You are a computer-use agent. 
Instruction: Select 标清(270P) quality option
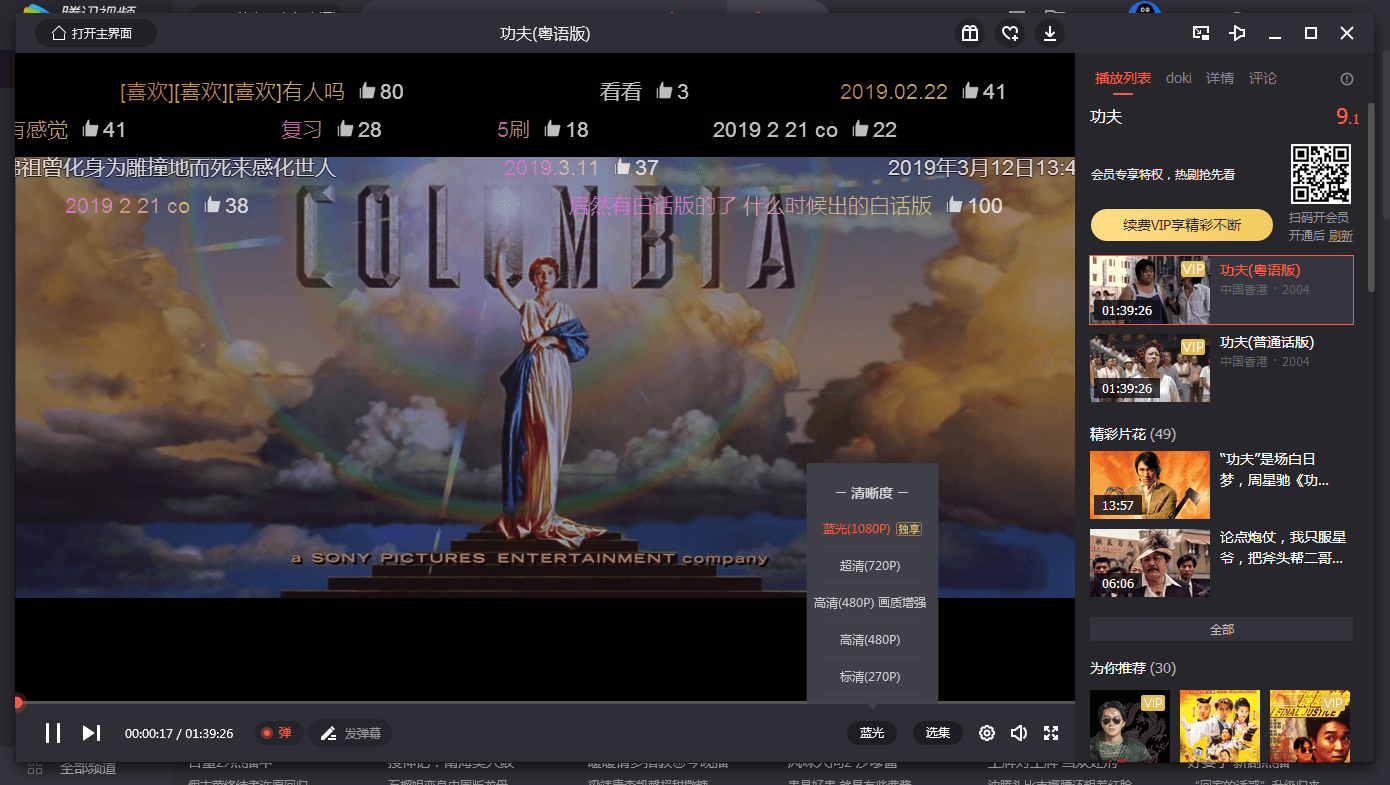(870, 677)
